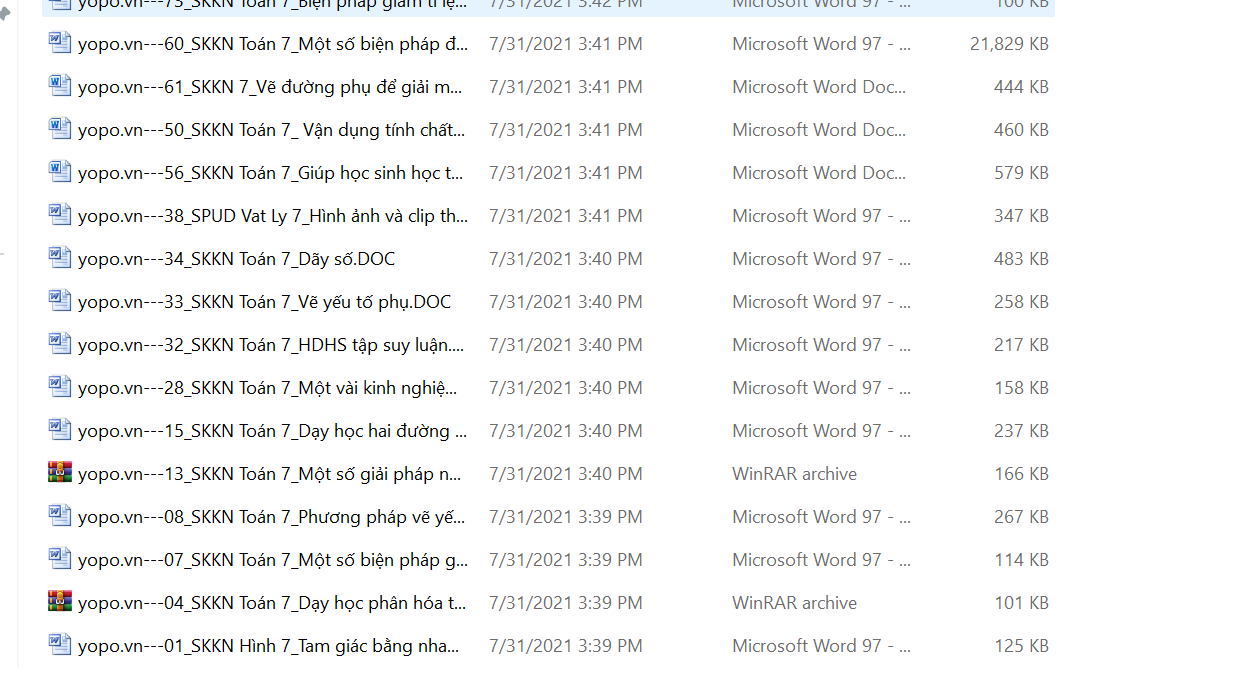
Task: Select file 33_SKKN Toán 7_Vẽ yếu tố phụ.DOC
Action: [x=264, y=302]
